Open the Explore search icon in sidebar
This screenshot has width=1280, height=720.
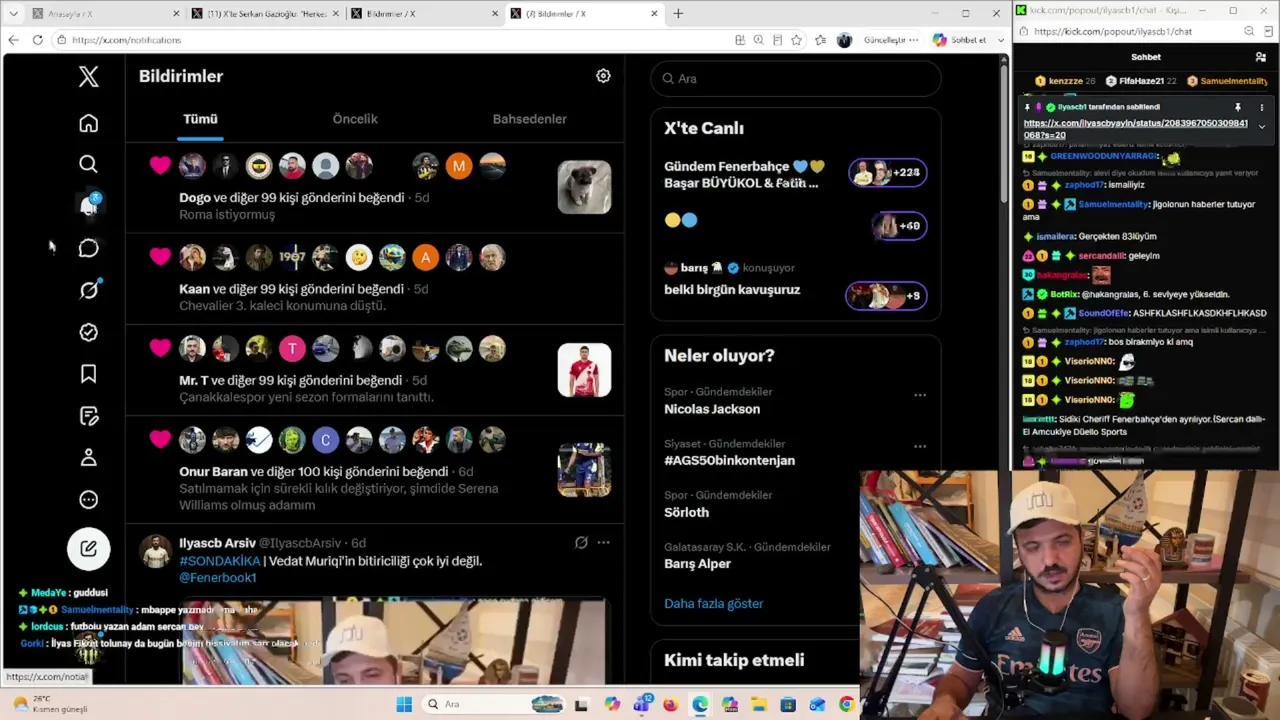click(89, 164)
